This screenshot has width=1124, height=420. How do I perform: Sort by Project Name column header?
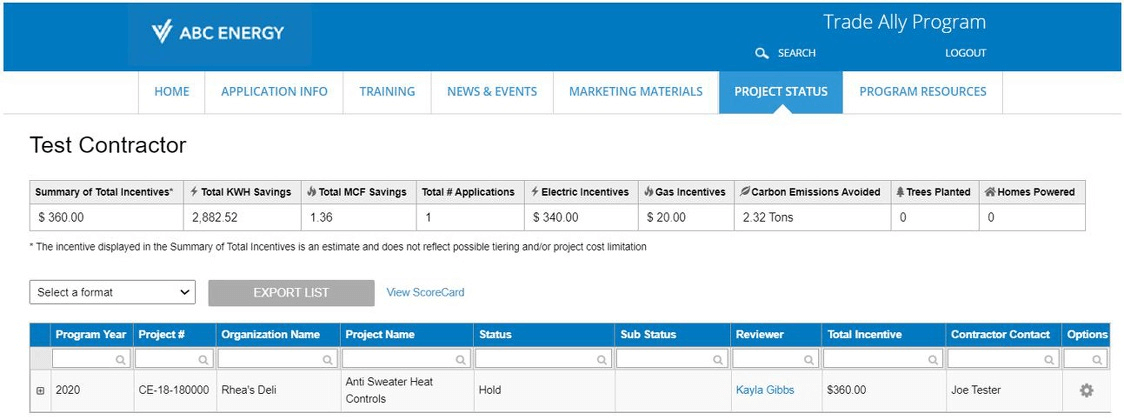(x=406, y=335)
